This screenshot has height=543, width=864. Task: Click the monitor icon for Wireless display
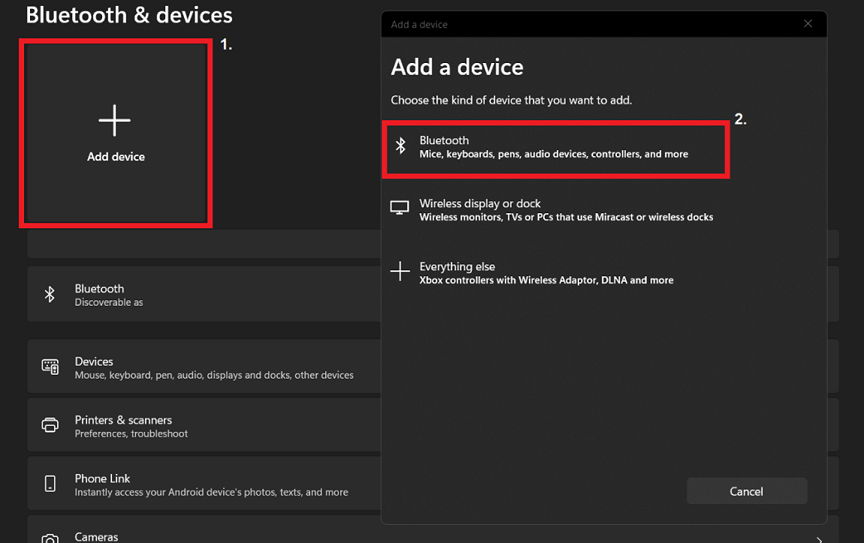399,209
